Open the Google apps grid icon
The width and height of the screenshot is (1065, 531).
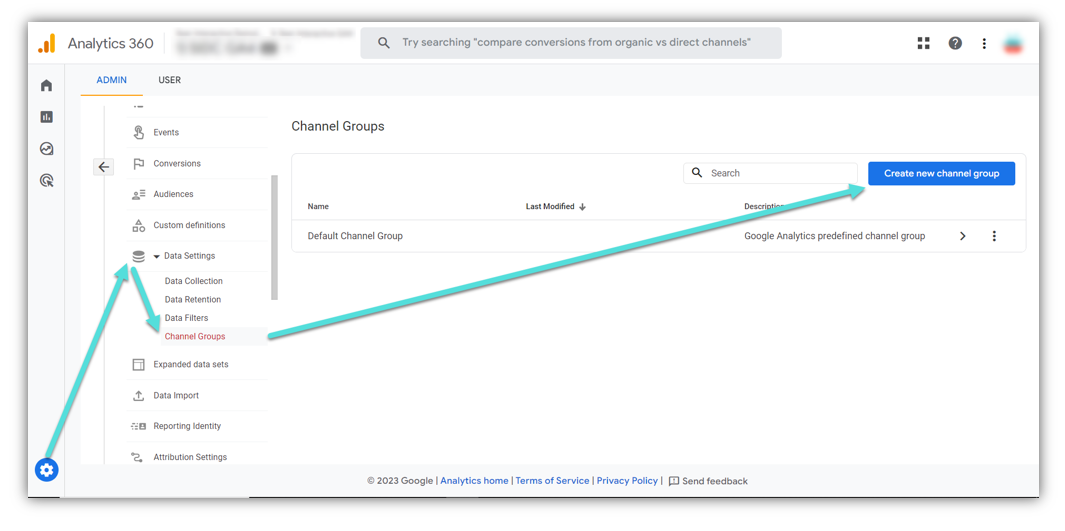923,43
